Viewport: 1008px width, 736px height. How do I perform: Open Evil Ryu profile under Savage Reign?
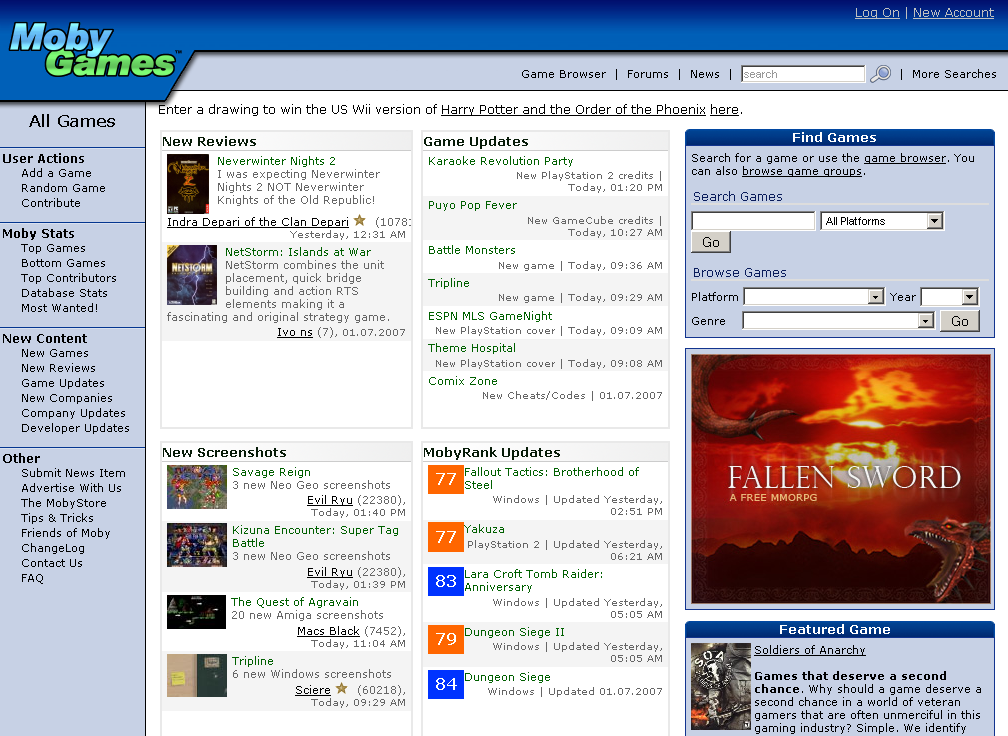click(x=330, y=499)
